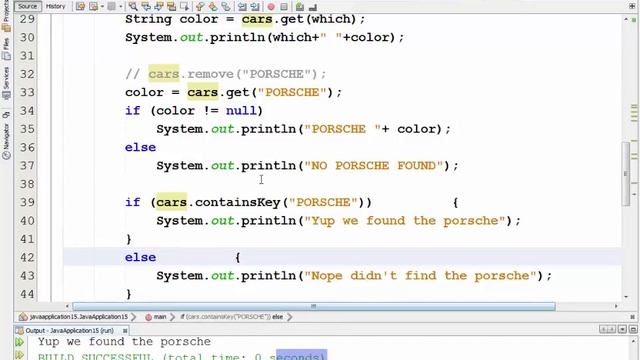
Task: Expand chevron after the main breadcrumb
Action: tap(172, 317)
